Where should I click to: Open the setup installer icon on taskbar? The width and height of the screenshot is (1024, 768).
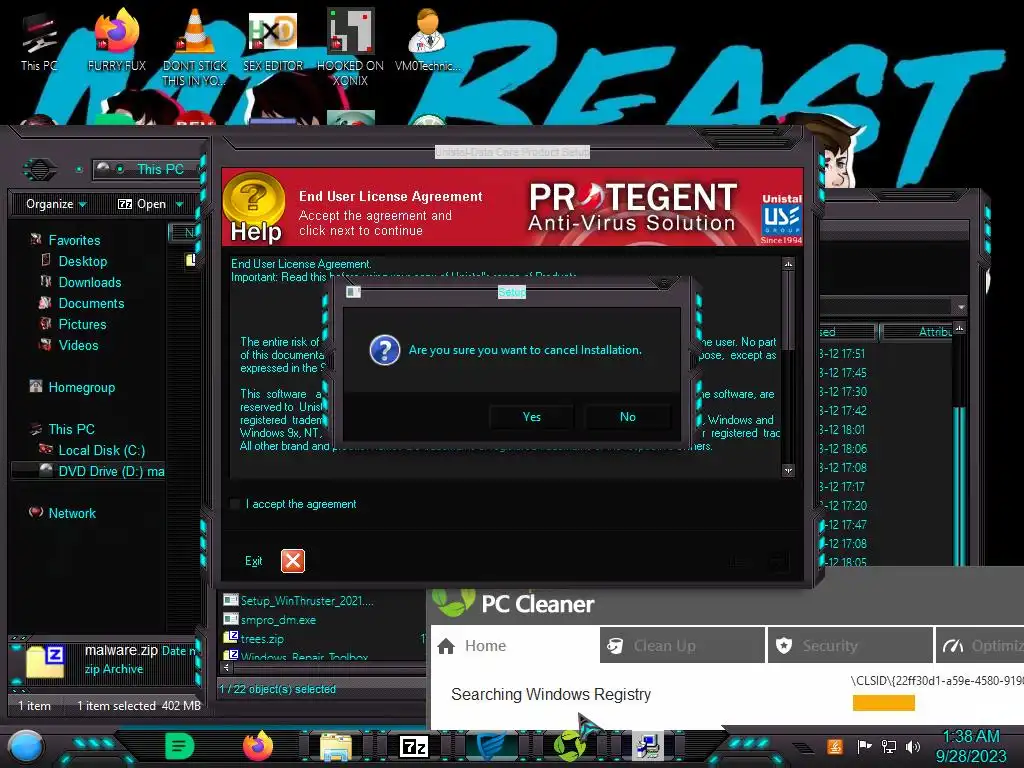pos(647,746)
